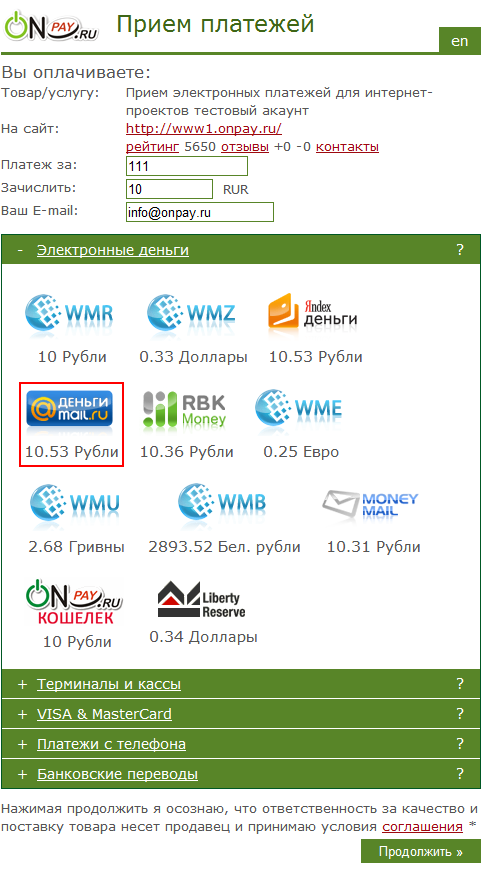The height and width of the screenshot is (871, 486).
Task: Choose Yandex Dengi payment logo
Action: [312, 311]
